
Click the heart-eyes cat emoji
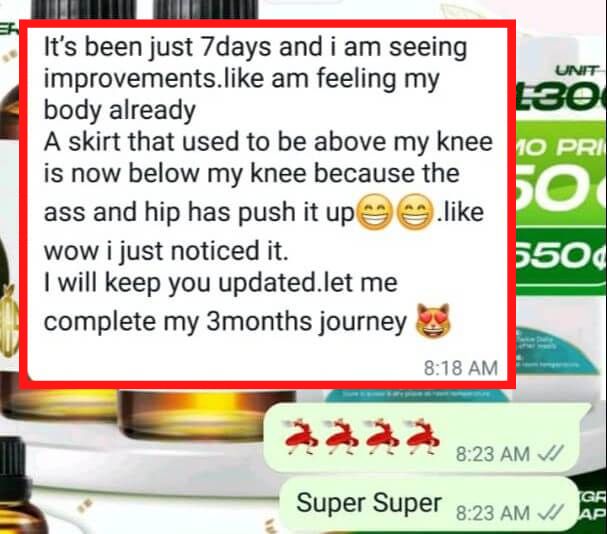432,320
